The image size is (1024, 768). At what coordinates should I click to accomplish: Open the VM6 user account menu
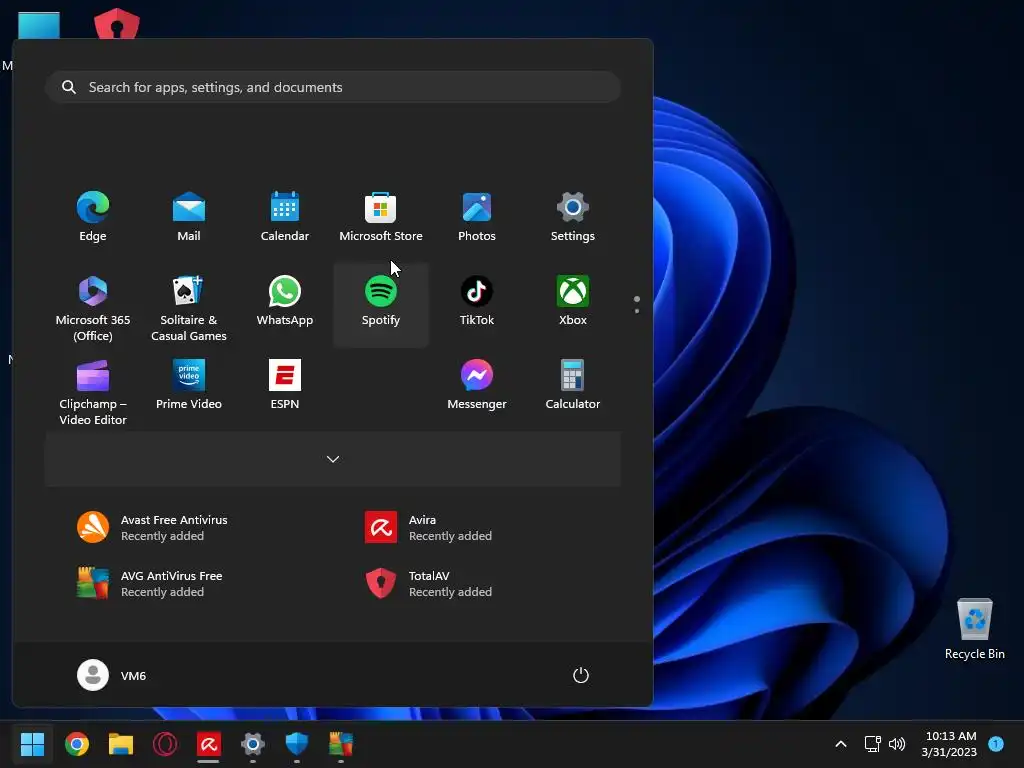(x=112, y=675)
